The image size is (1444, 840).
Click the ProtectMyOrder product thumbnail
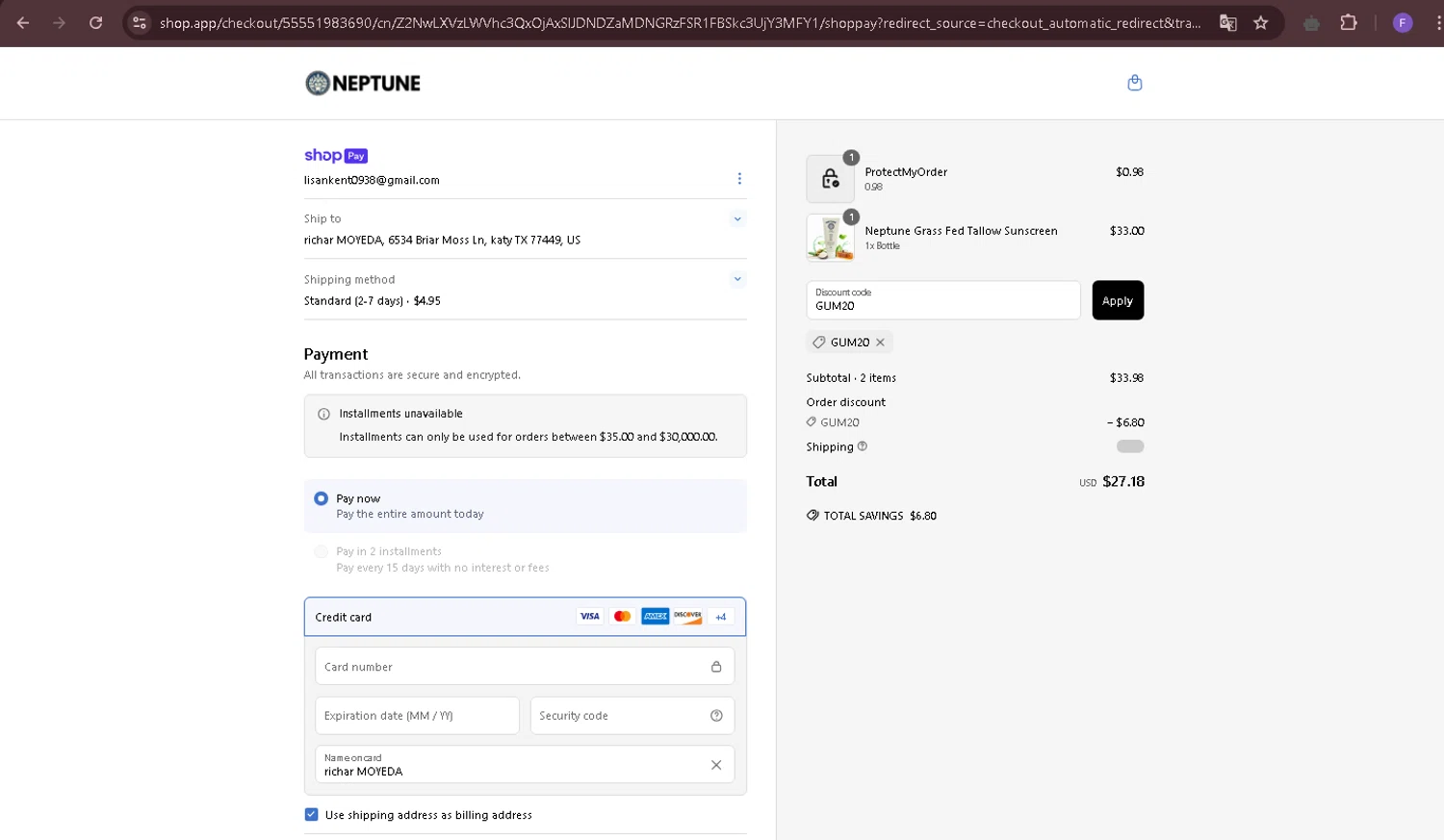pyautogui.click(x=831, y=179)
